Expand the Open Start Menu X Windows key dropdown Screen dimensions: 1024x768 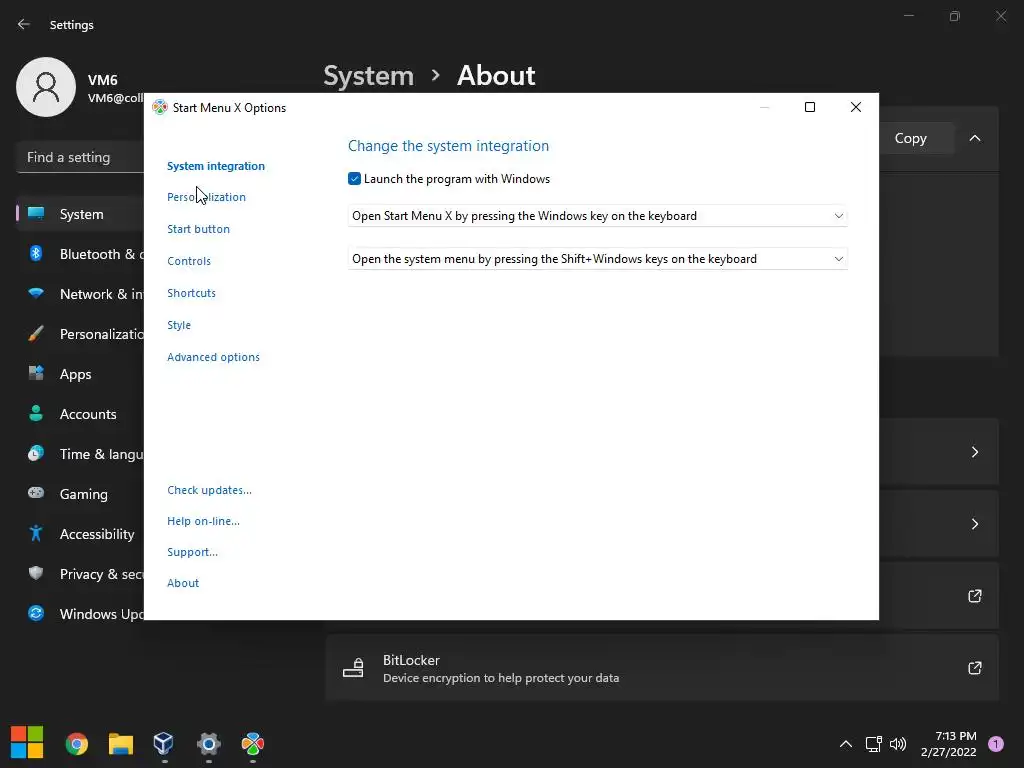coord(598,216)
